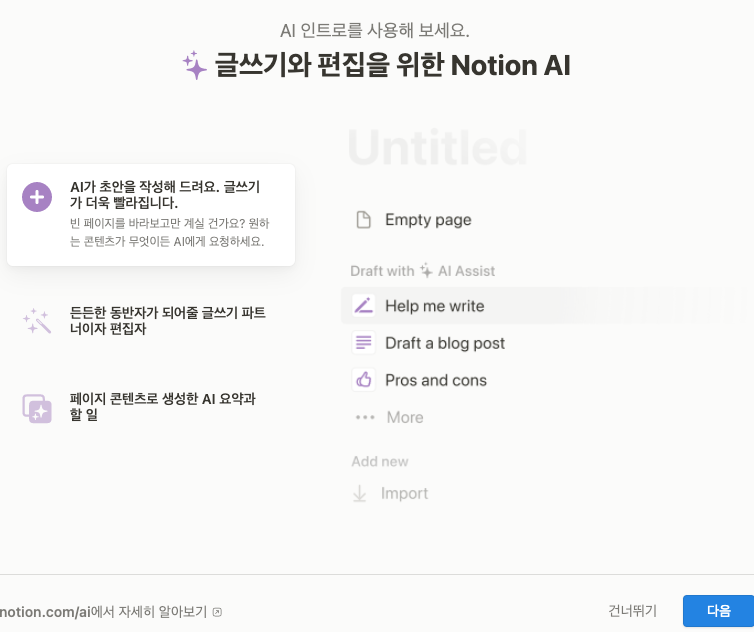
Task: Click the Empty page document icon
Action: tap(364, 220)
